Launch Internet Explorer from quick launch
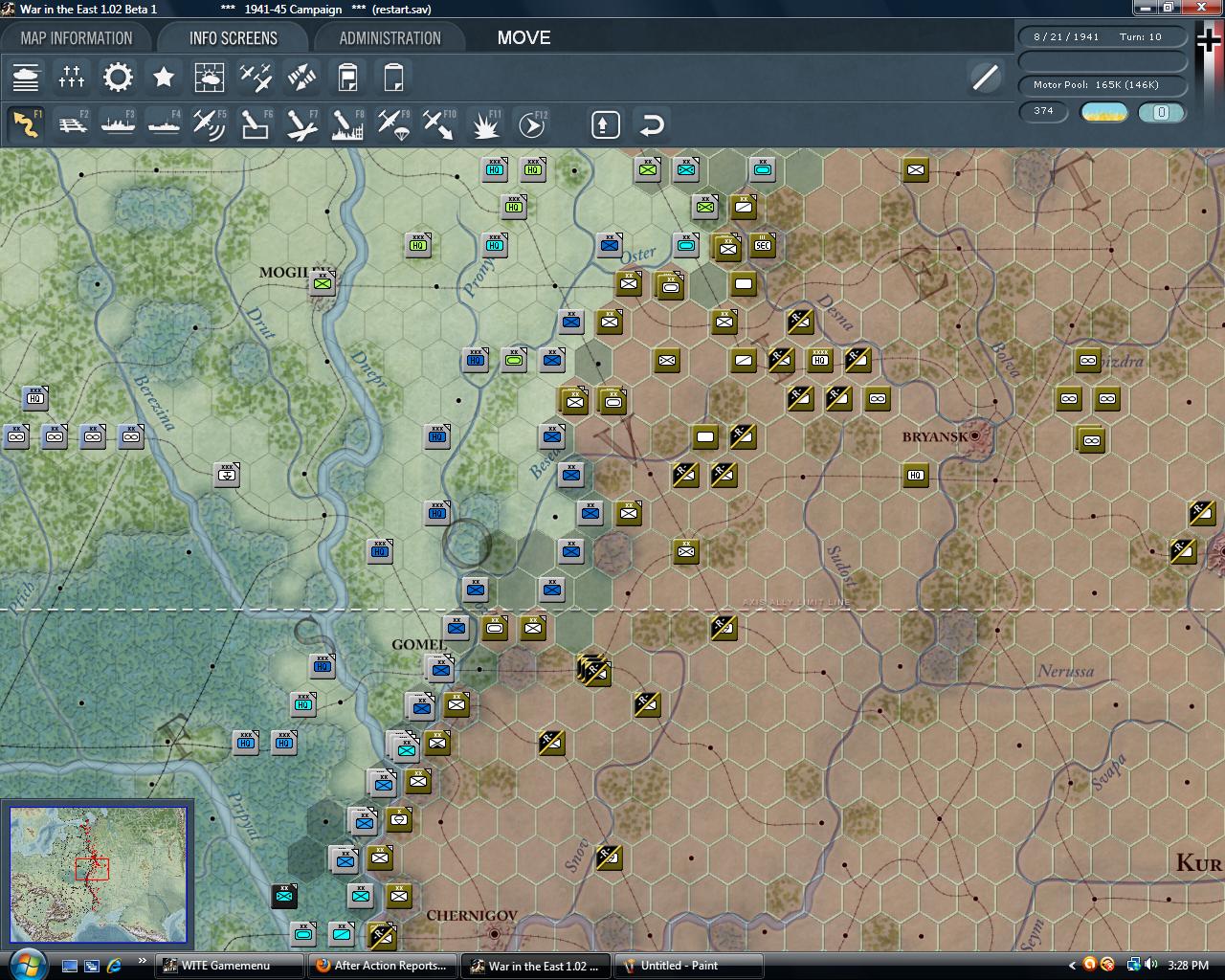 coord(115,966)
